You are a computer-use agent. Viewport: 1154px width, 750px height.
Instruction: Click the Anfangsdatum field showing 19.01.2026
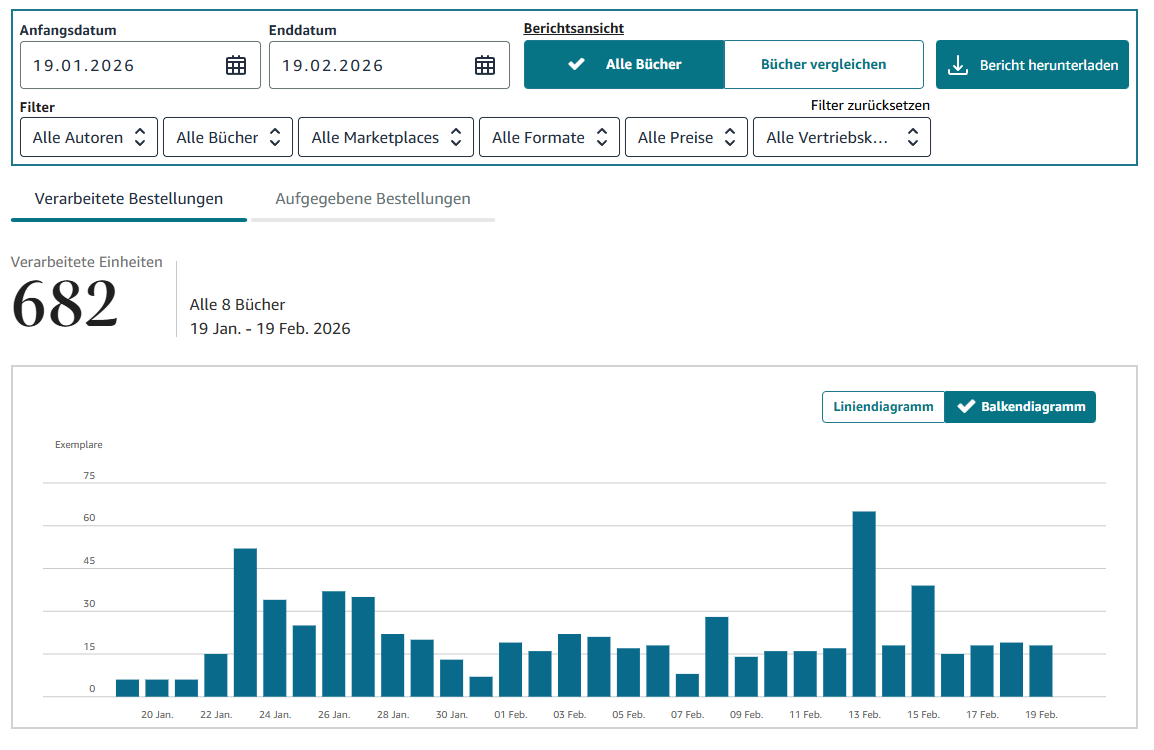tap(140, 66)
